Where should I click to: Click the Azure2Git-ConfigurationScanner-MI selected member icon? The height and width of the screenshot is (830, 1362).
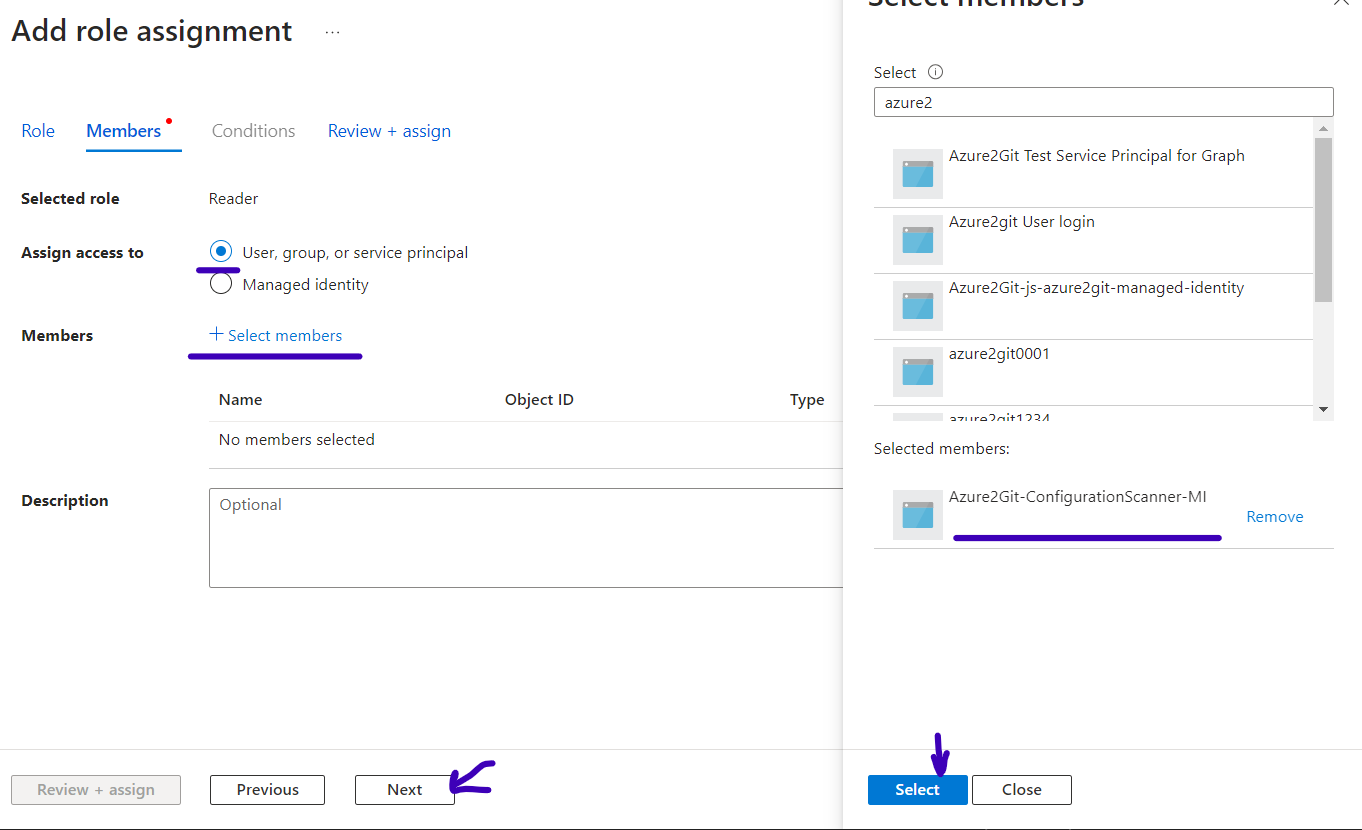click(x=917, y=515)
